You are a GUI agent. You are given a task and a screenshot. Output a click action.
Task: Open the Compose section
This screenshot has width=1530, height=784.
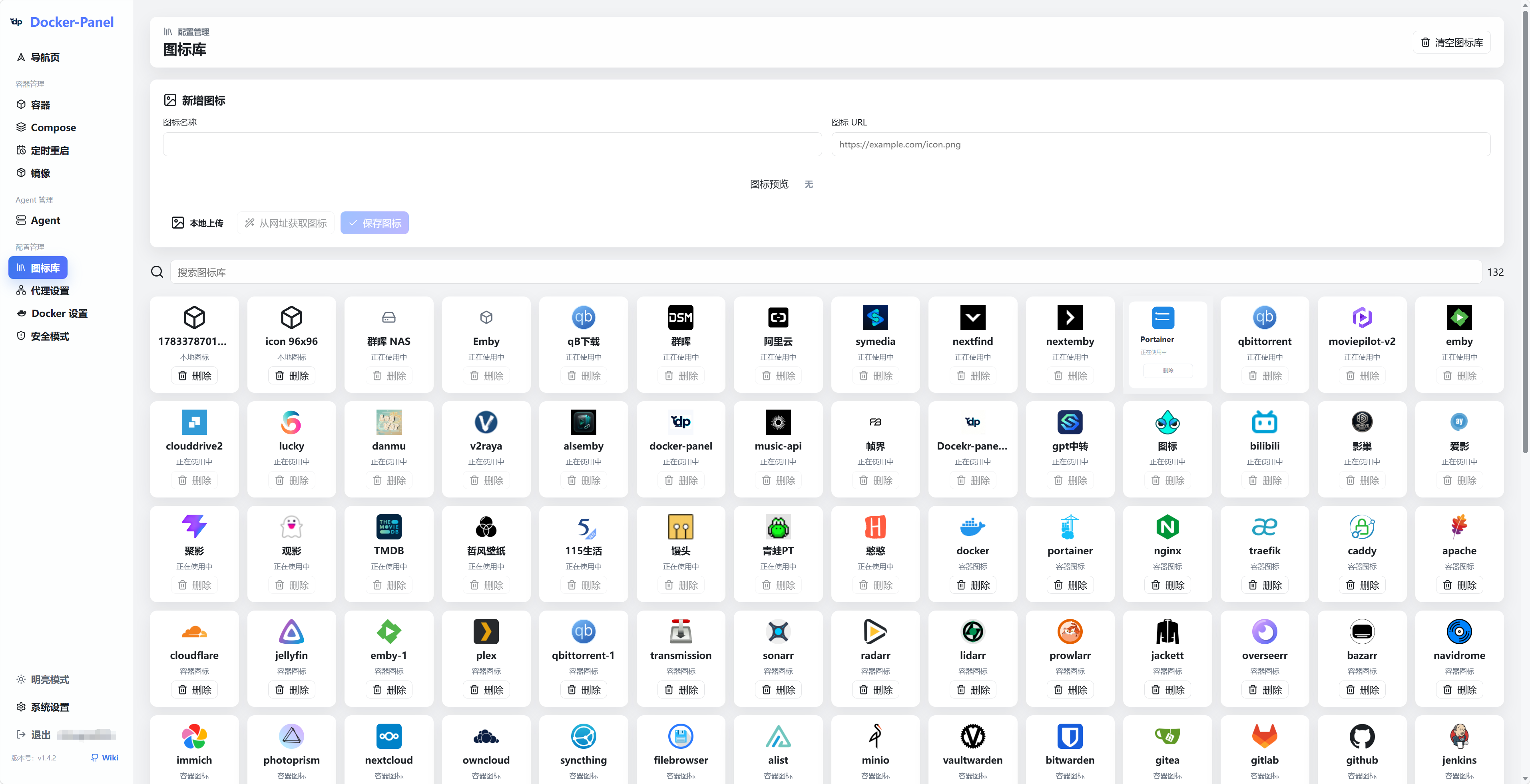point(46,127)
